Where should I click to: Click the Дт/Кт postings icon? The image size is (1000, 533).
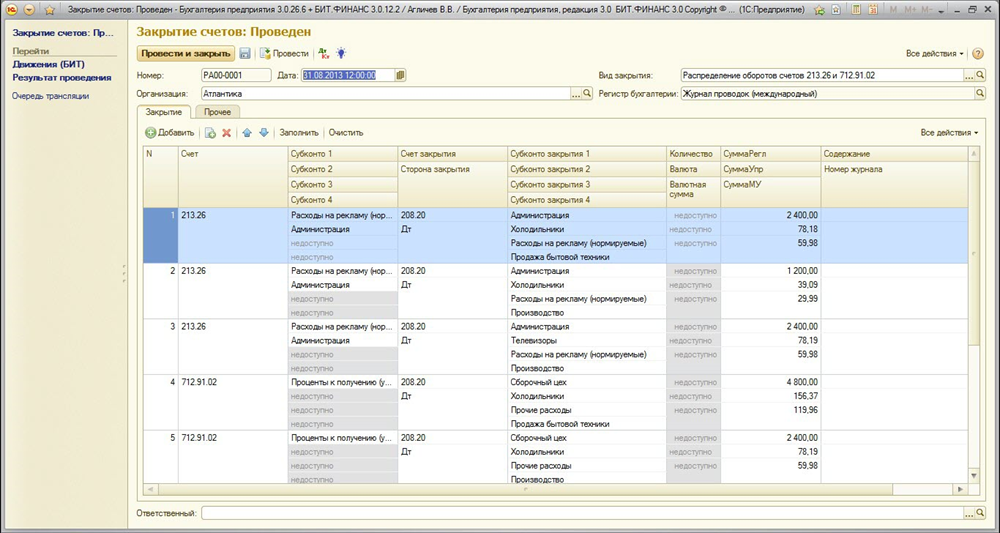[323, 53]
